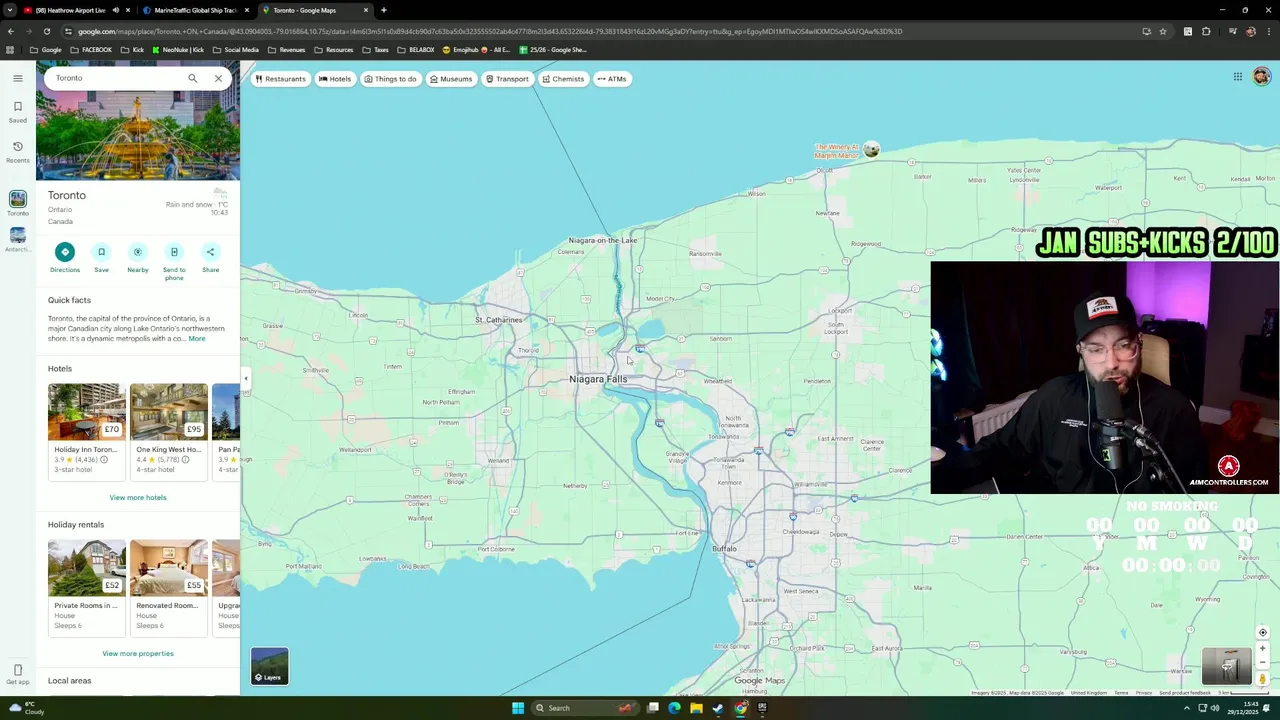This screenshot has height=720, width=1280.
Task: Click the Niagara-on-the-Lake label
Action: [602, 240]
